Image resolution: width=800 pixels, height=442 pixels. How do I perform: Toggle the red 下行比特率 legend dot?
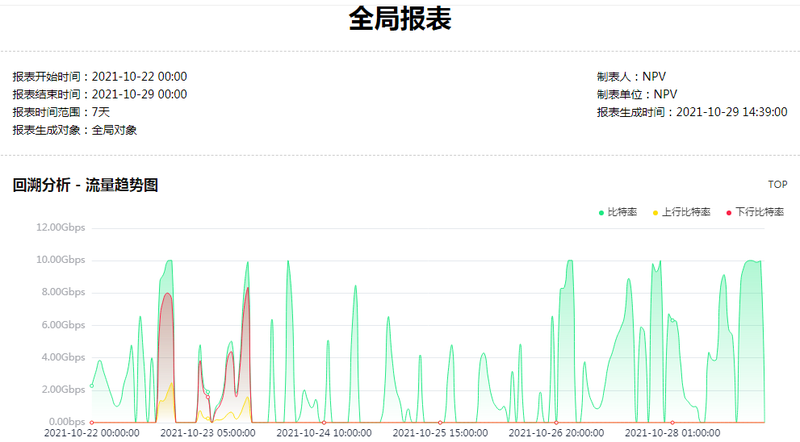pyautogui.click(x=729, y=212)
